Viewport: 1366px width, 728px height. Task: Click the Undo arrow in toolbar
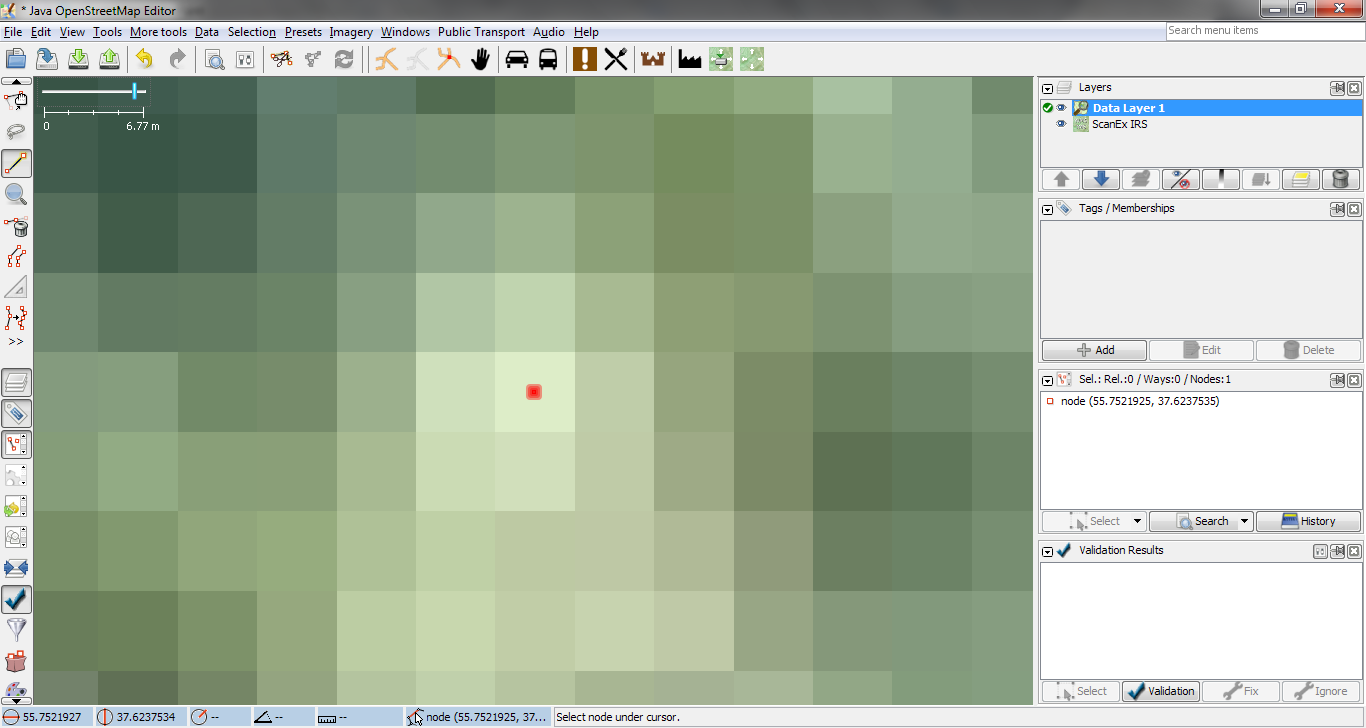pyautogui.click(x=145, y=59)
